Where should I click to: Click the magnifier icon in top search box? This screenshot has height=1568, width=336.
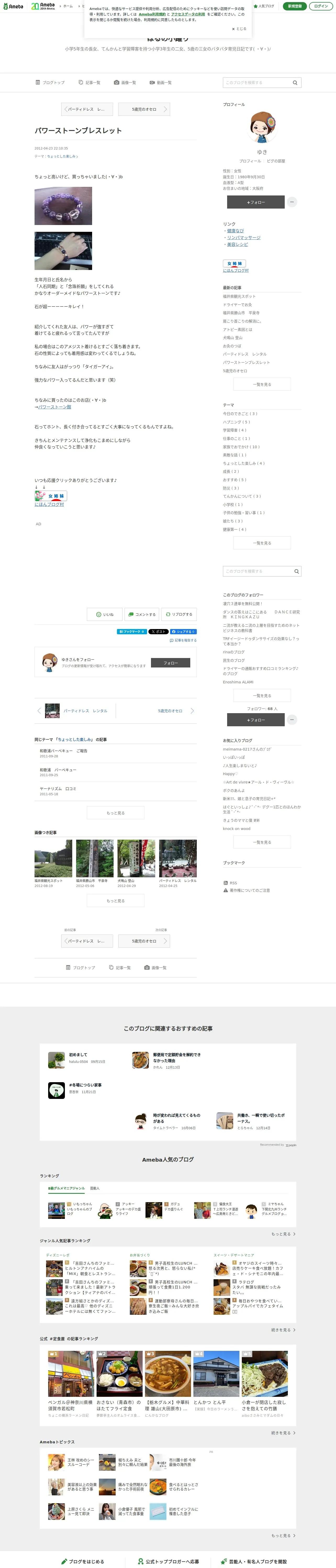pos(295,83)
